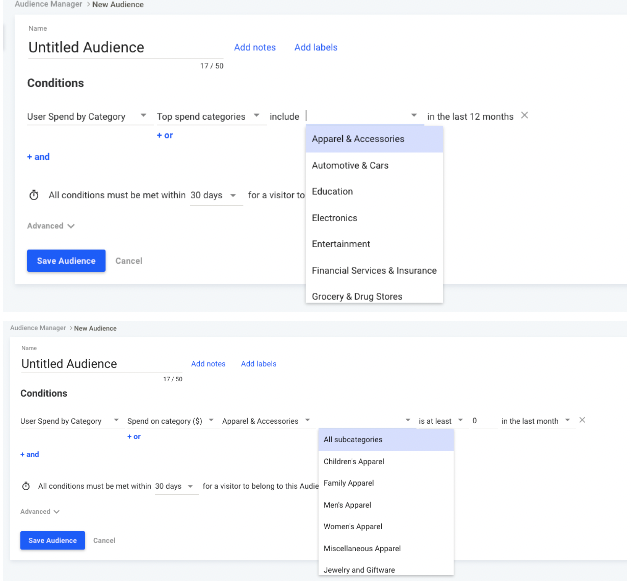The height and width of the screenshot is (581, 631).
Task: Select Men's Apparel subcategory
Action: (386, 505)
